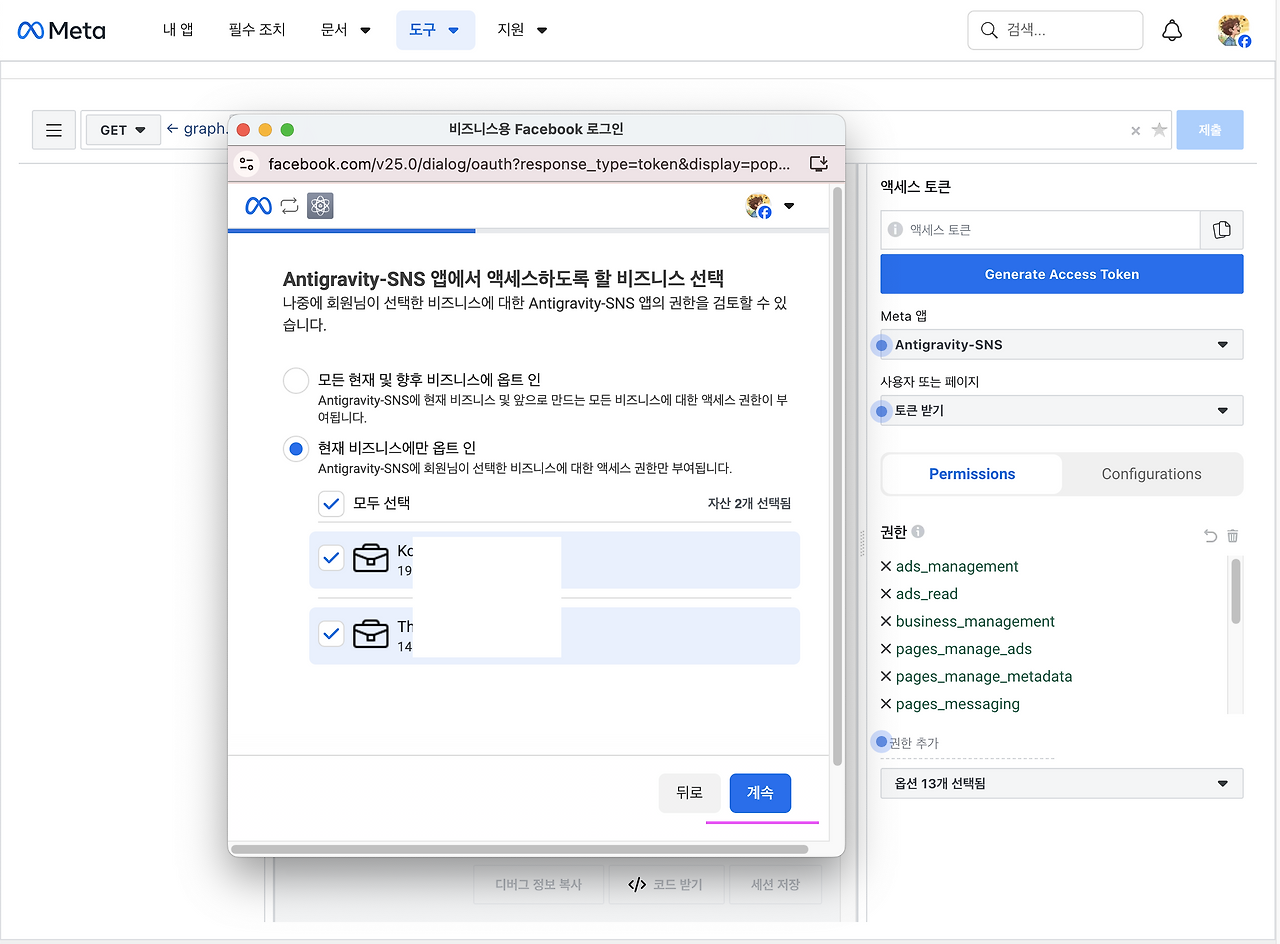Switch to the Permissions tab
Viewport: 1280px width, 944px height.
972,474
